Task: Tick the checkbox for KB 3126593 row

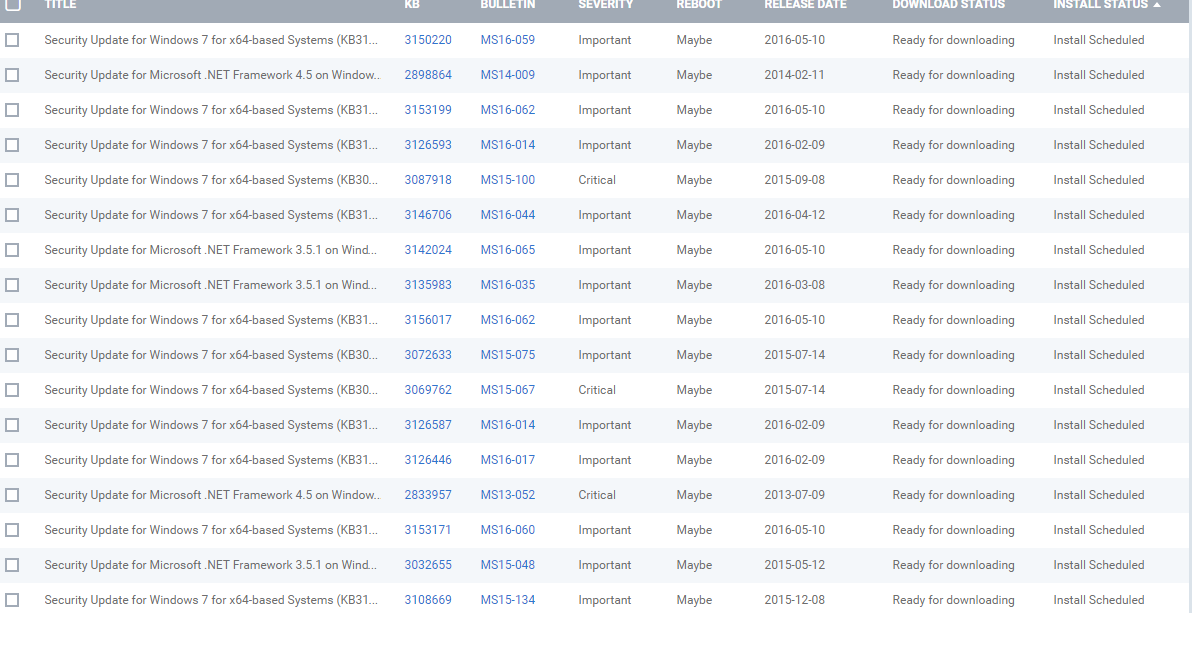Action: coord(12,145)
